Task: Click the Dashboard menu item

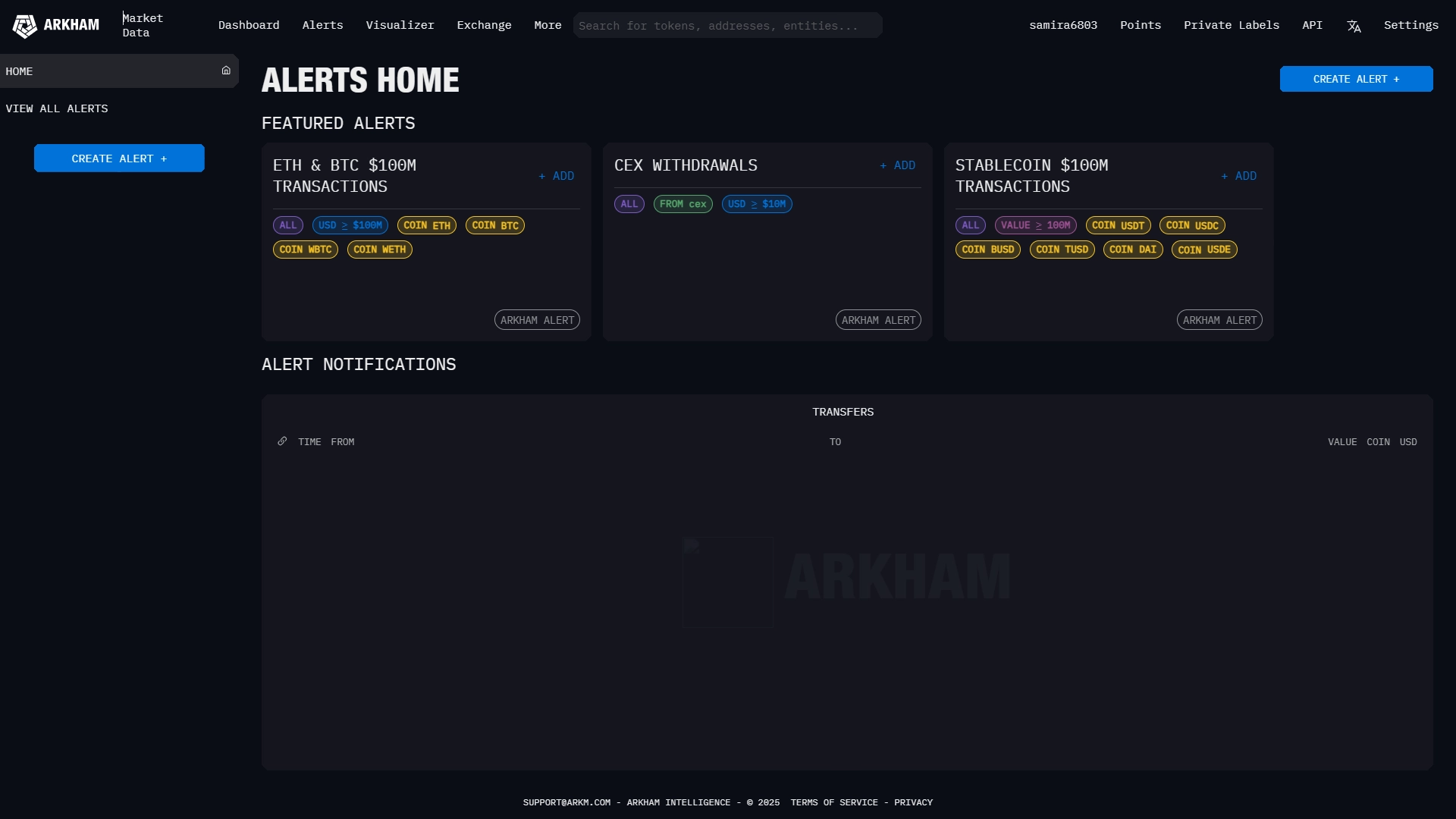Action: pos(248,25)
